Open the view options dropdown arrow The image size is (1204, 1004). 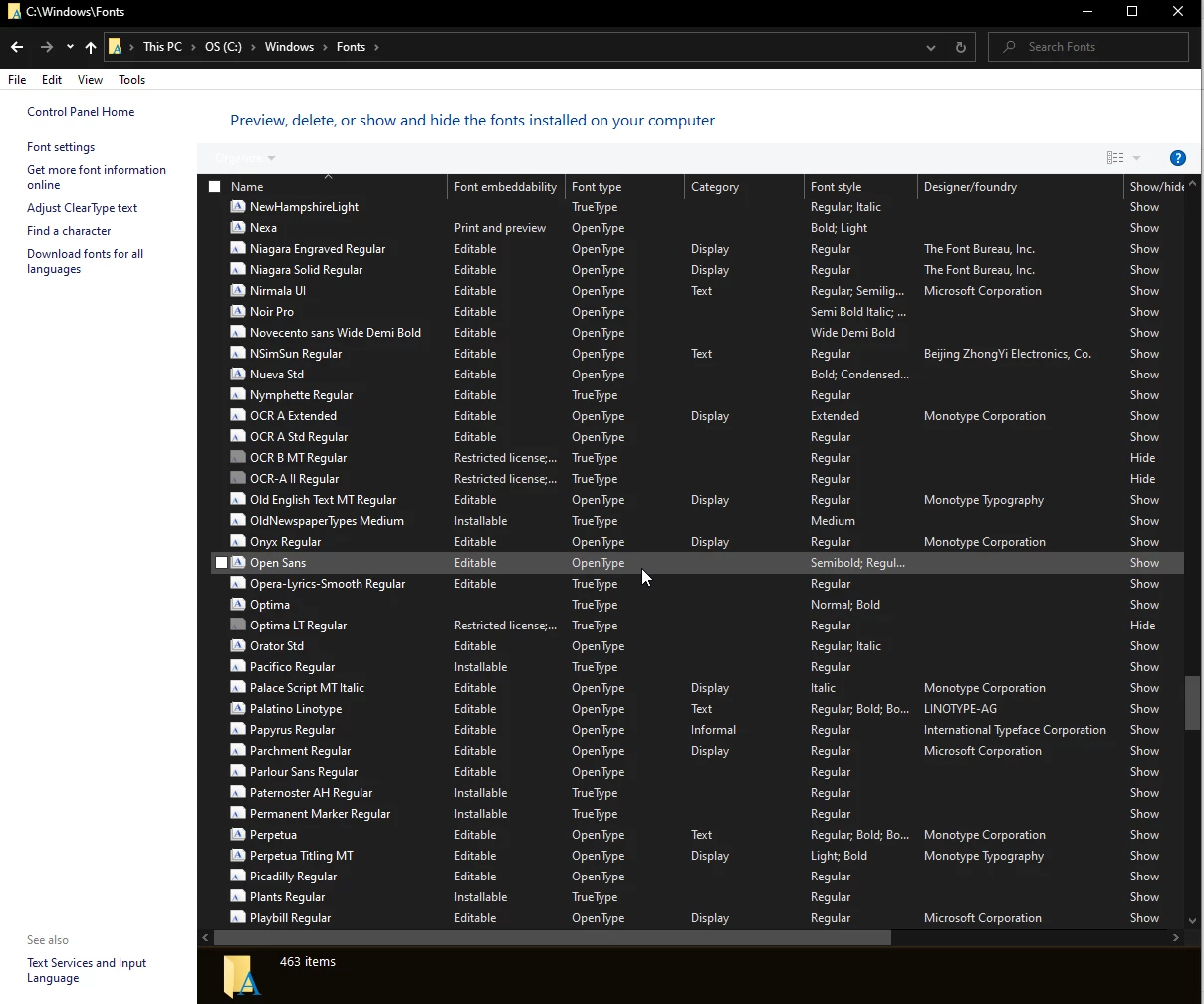(x=1136, y=158)
